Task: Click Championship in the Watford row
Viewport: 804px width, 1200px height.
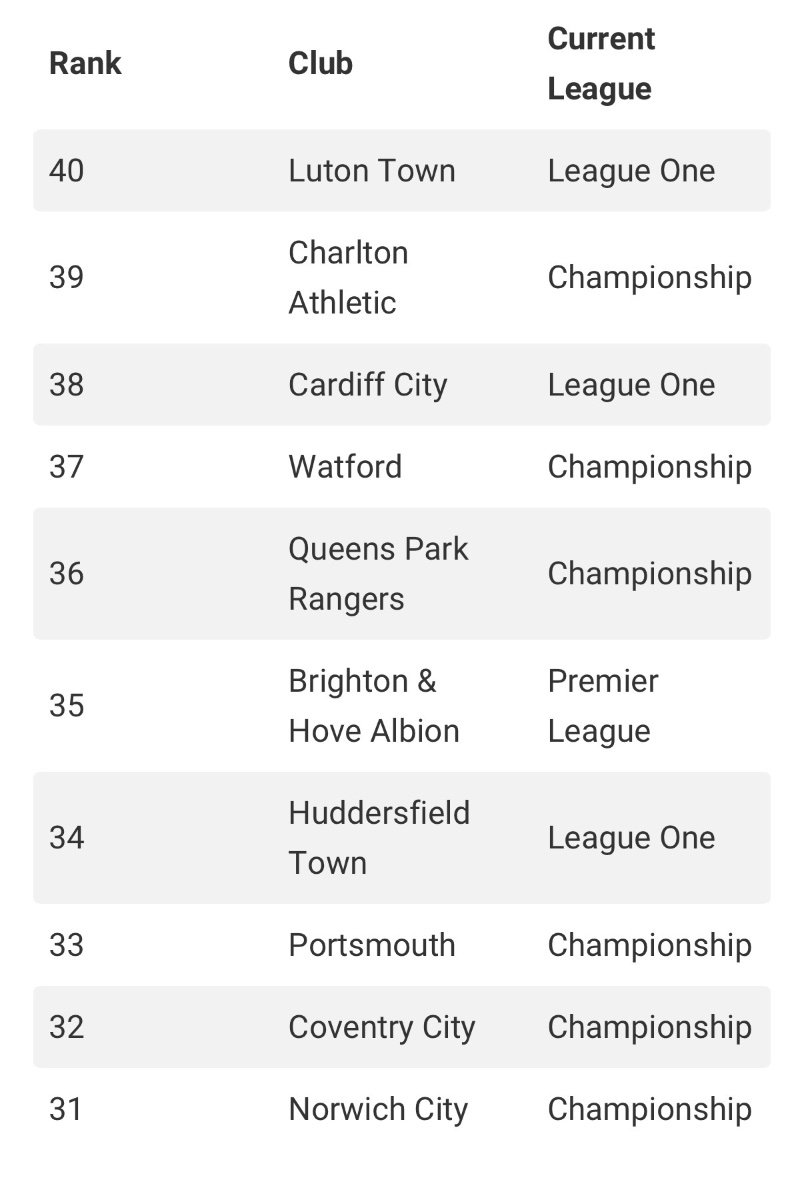Action: tap(649, 467)
